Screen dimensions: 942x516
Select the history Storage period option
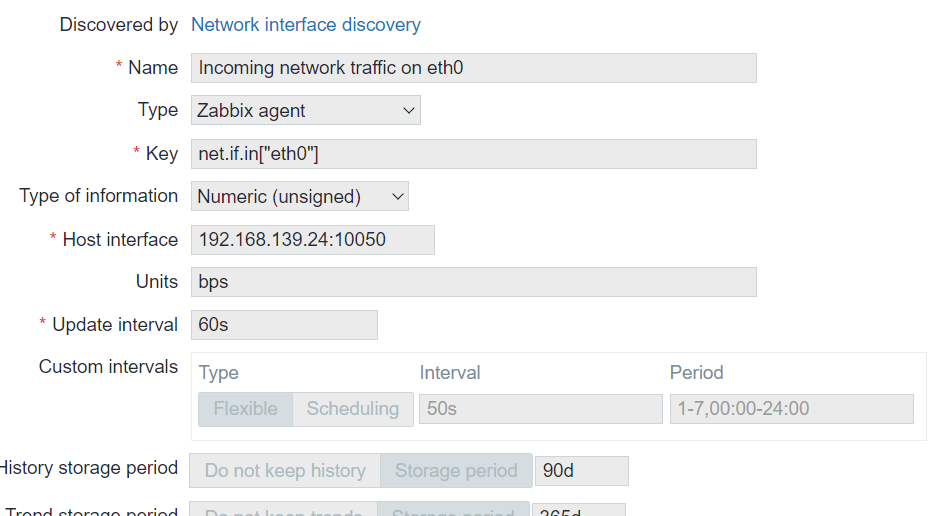456,471
